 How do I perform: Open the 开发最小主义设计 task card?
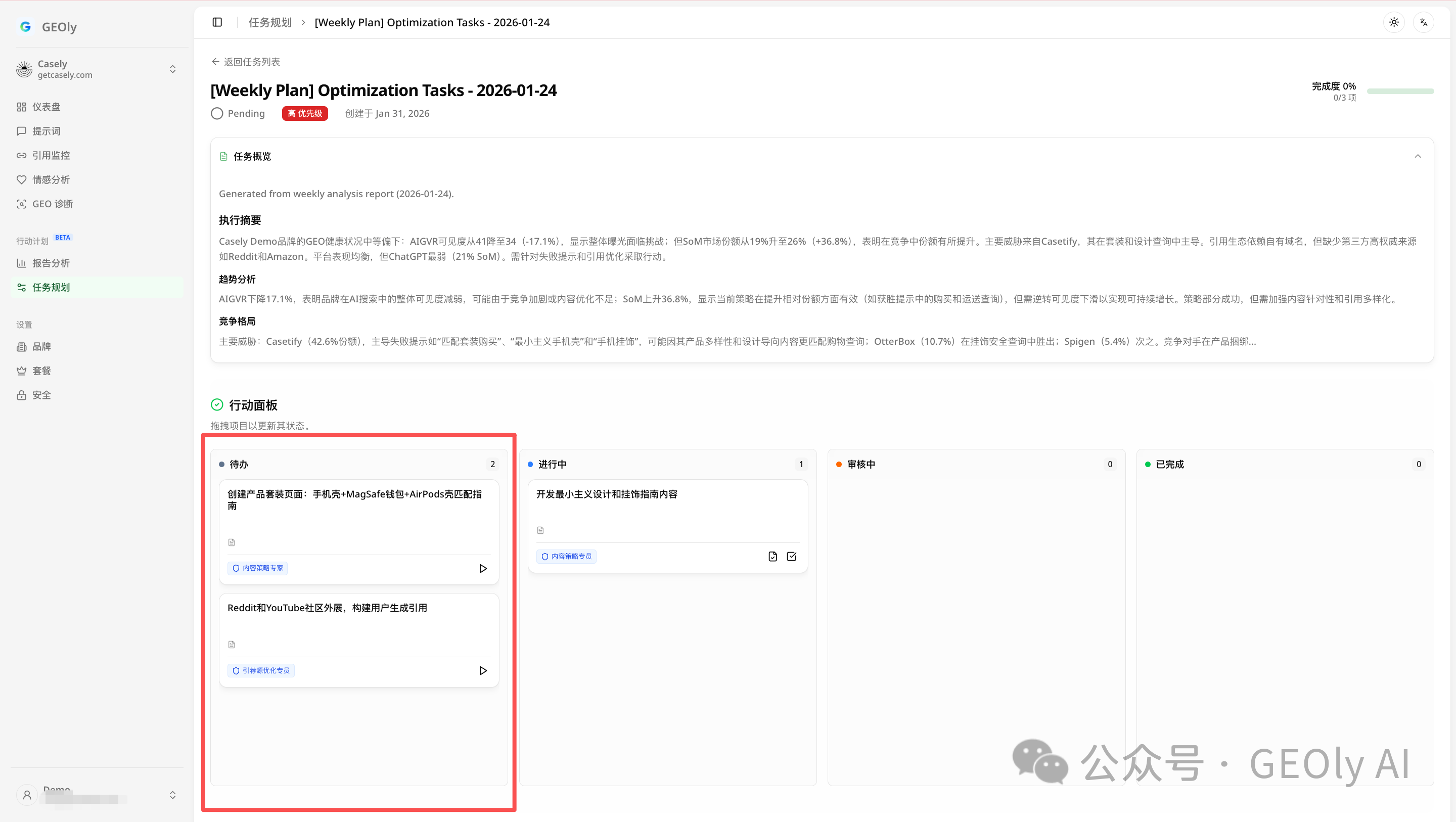pos(667,526)
